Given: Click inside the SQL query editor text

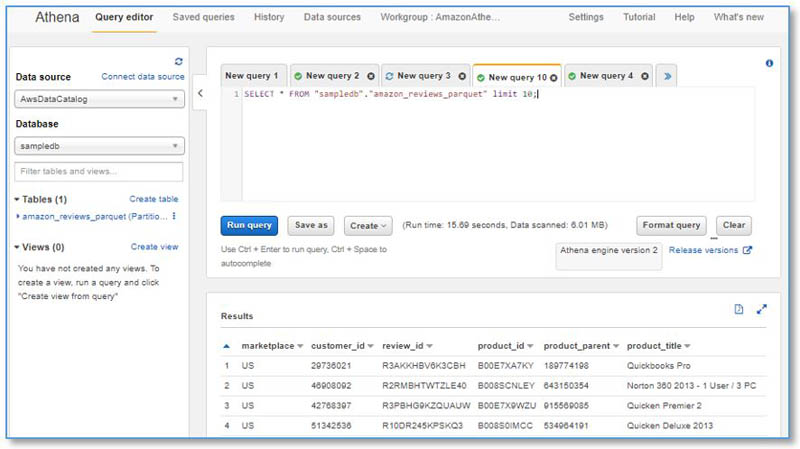Looking at the screenshot, I should click(x=390, y=94).
